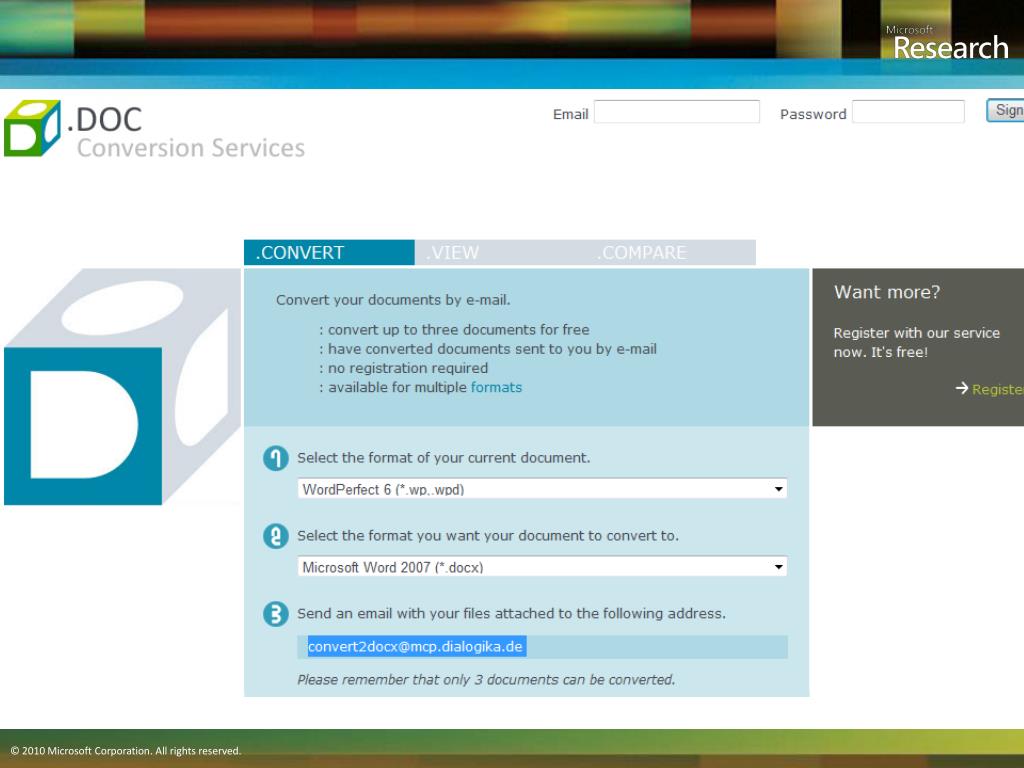This screenshot has width=1024, height=768.
Task: Click the Register link
Action: pos(997,389)
